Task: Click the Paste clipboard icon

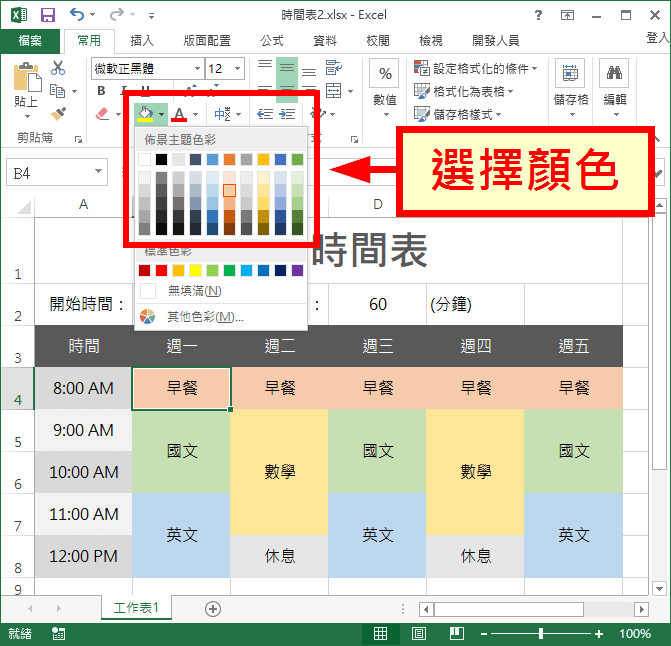Action: pyautogui.click(x=27, y=77)
